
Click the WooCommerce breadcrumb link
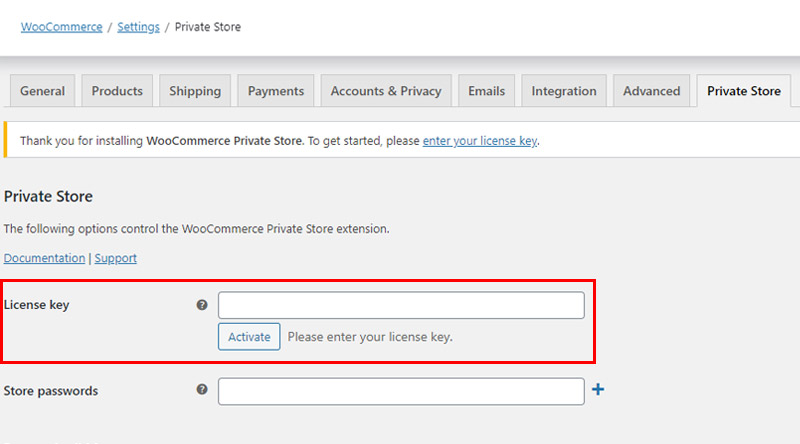(61, 27)
